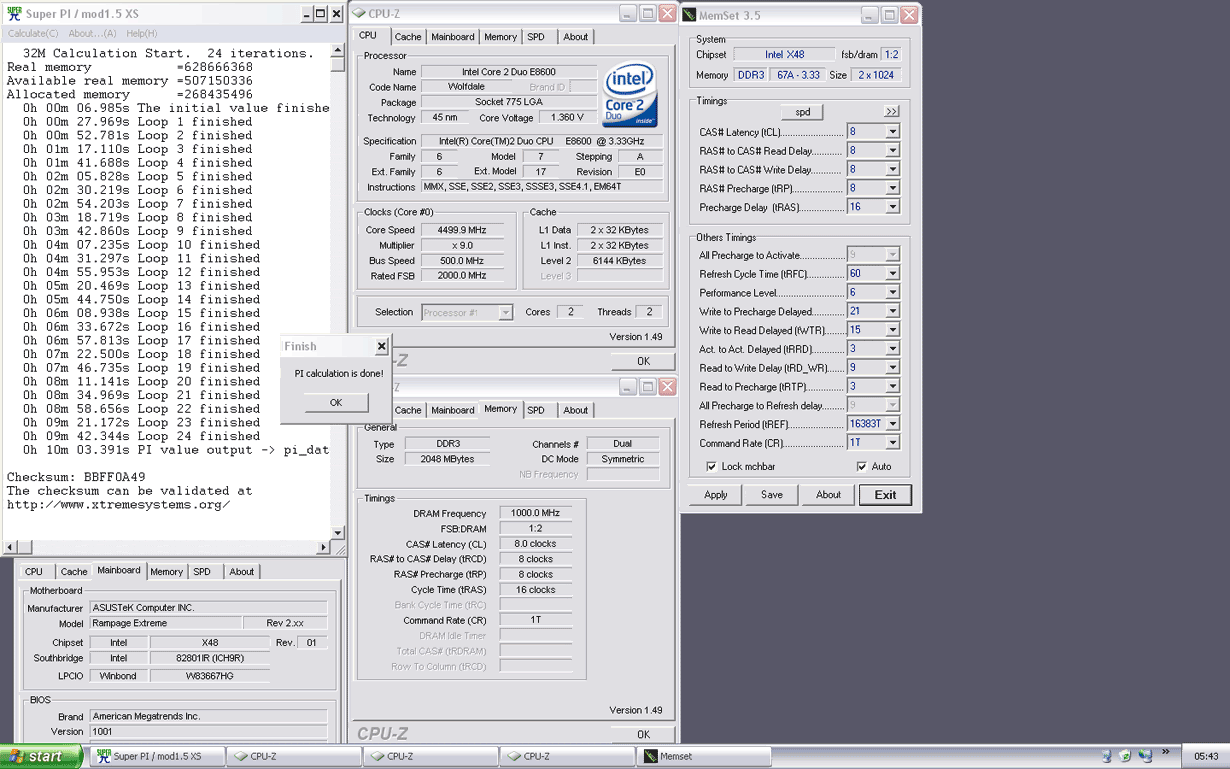Click the Checksum: BBFF0A49 line
Viewport: 1230px width, 769px height.
point(76,477)
